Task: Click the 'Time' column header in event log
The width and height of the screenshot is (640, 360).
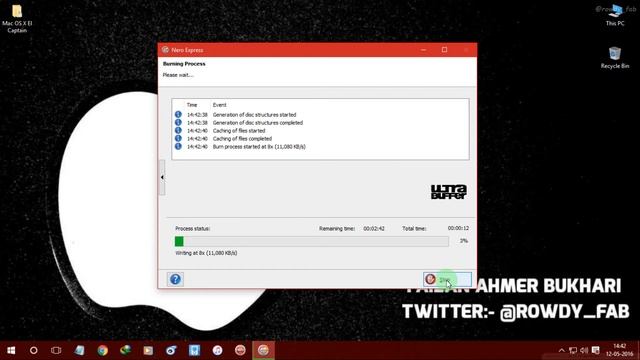Action: click(x=192, y=105)
